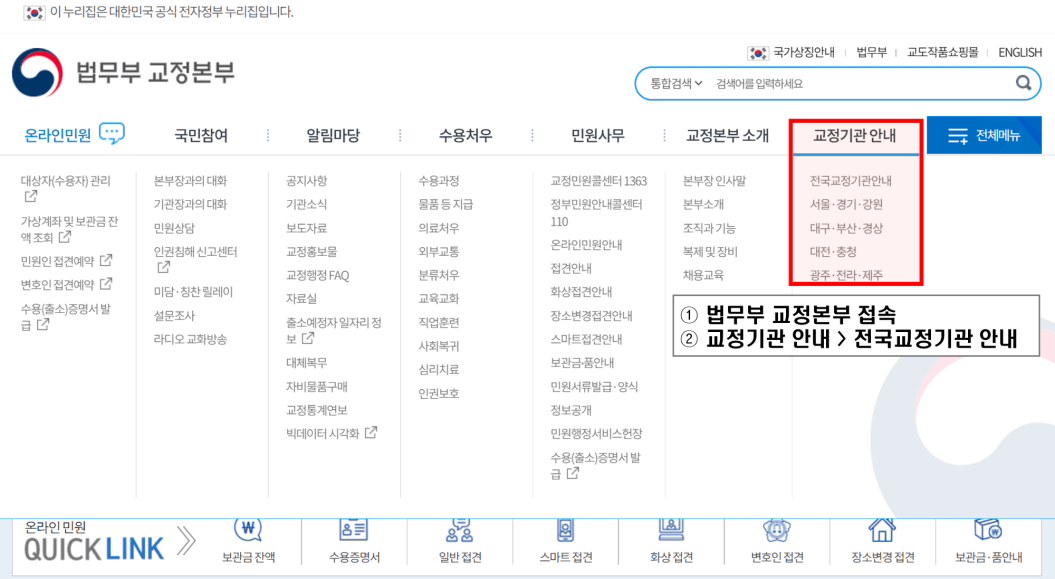The image size is (1055, 579).
Task: Expand the 통합검색 dropdown
Action: coord(676,83)
